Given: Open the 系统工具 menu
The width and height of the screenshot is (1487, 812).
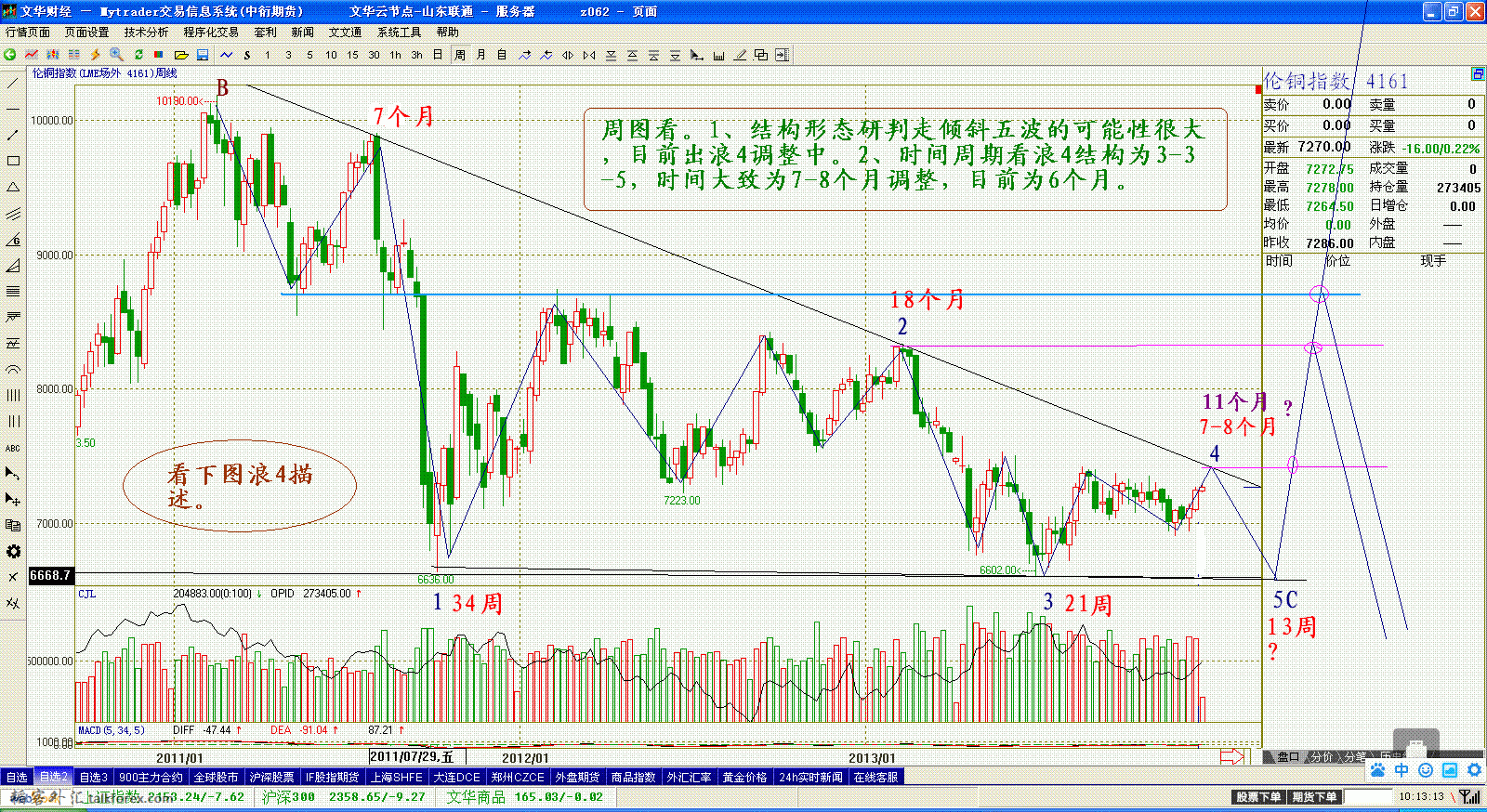Looking at the screenshot, I should [399, 32].
